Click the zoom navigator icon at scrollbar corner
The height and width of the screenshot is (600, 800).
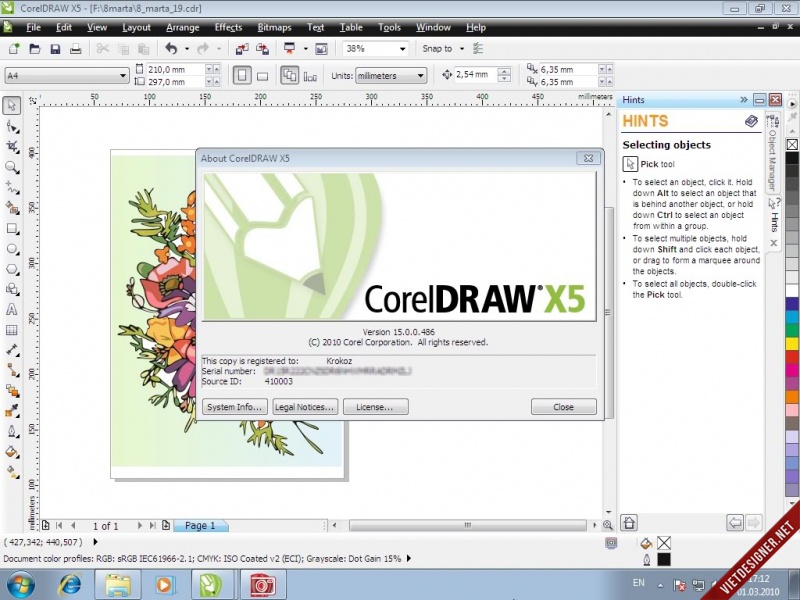608,525
